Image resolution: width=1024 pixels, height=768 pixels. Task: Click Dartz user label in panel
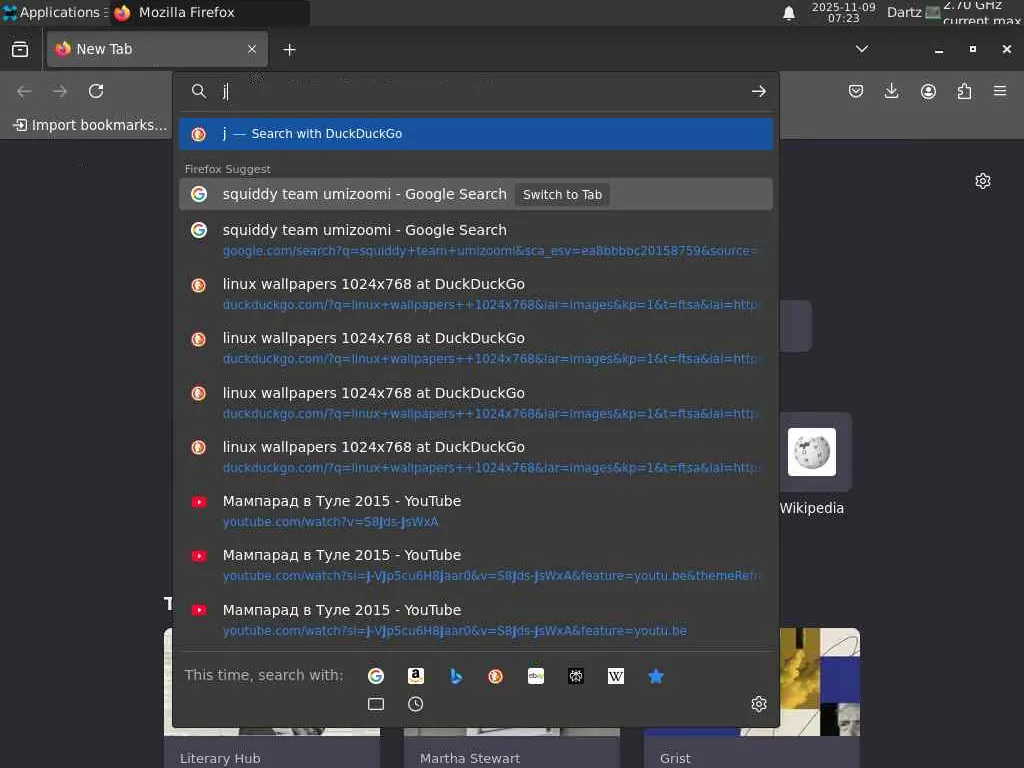click(x=904, y=12)
